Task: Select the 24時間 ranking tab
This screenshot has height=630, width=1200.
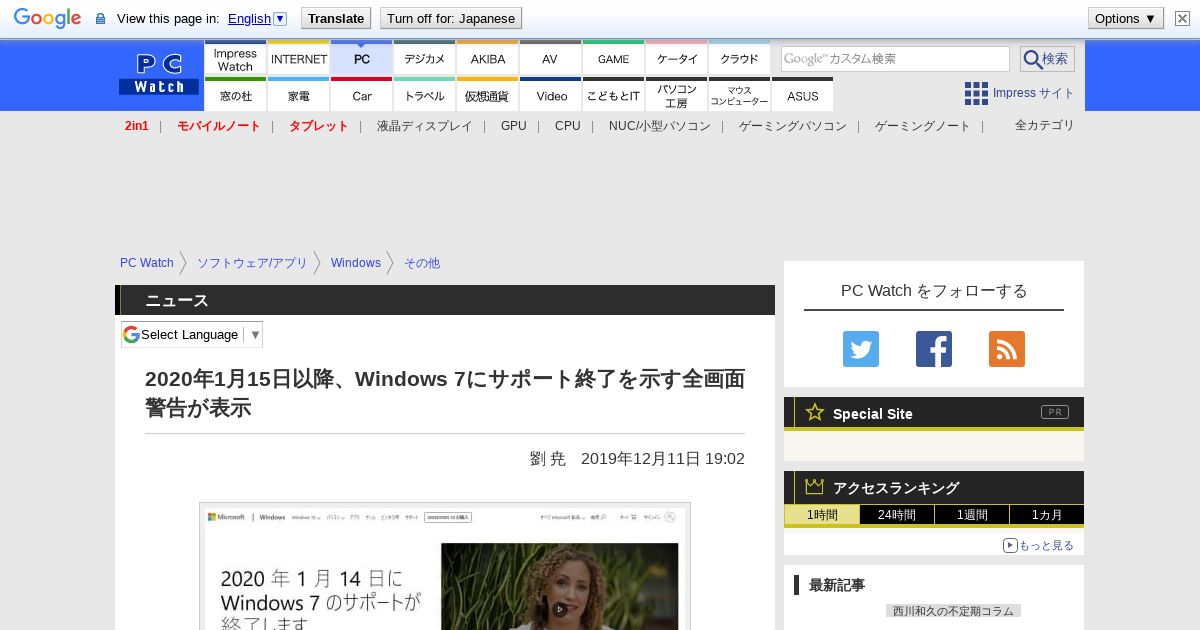Action: coord(897,515)
